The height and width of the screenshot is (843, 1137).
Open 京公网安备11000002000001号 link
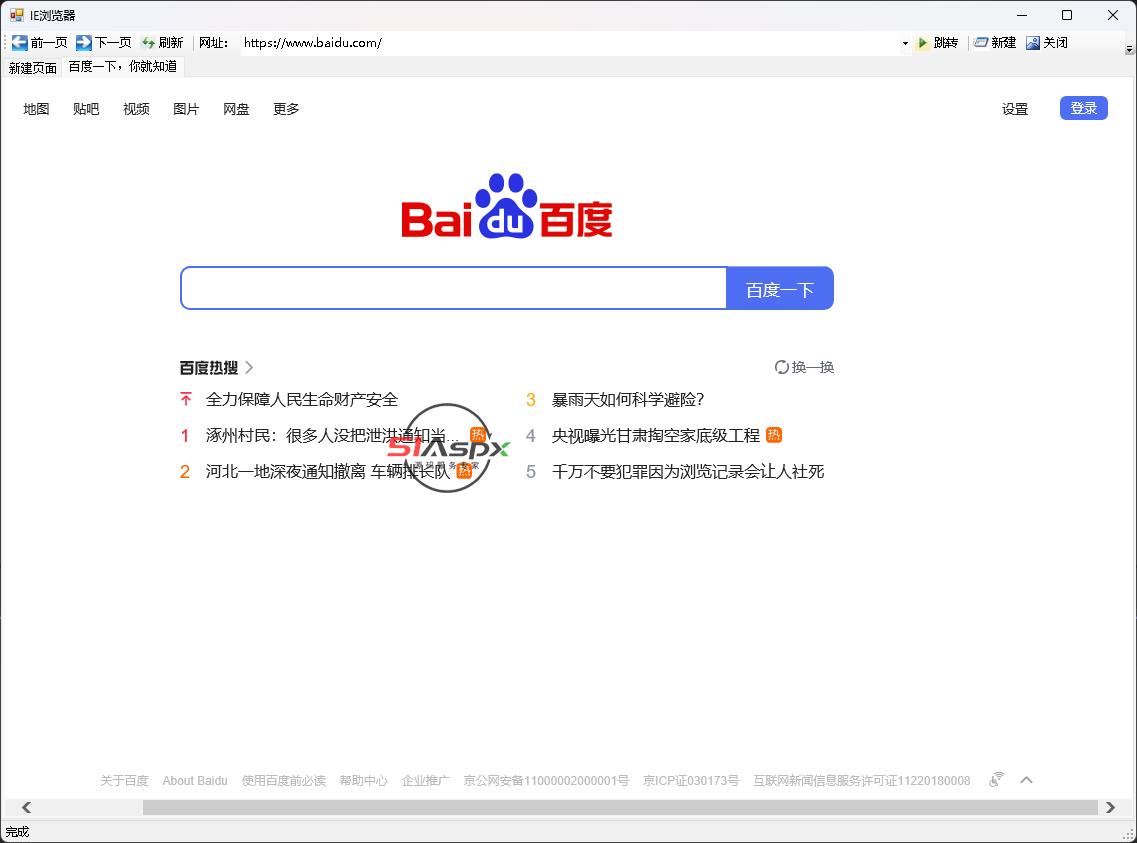click(x=546, y=781)
